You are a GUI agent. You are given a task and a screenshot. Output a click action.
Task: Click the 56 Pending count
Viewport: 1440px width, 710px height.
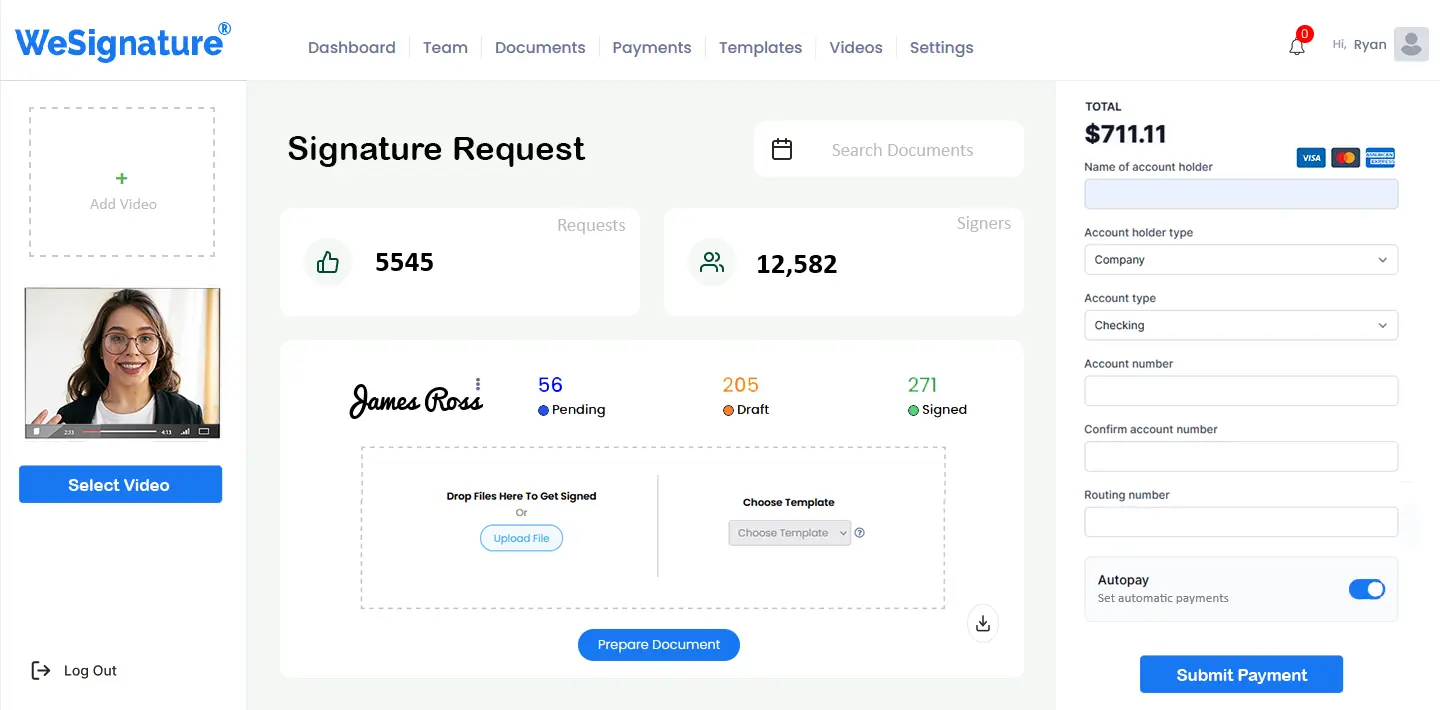click(x=550, y=385)
